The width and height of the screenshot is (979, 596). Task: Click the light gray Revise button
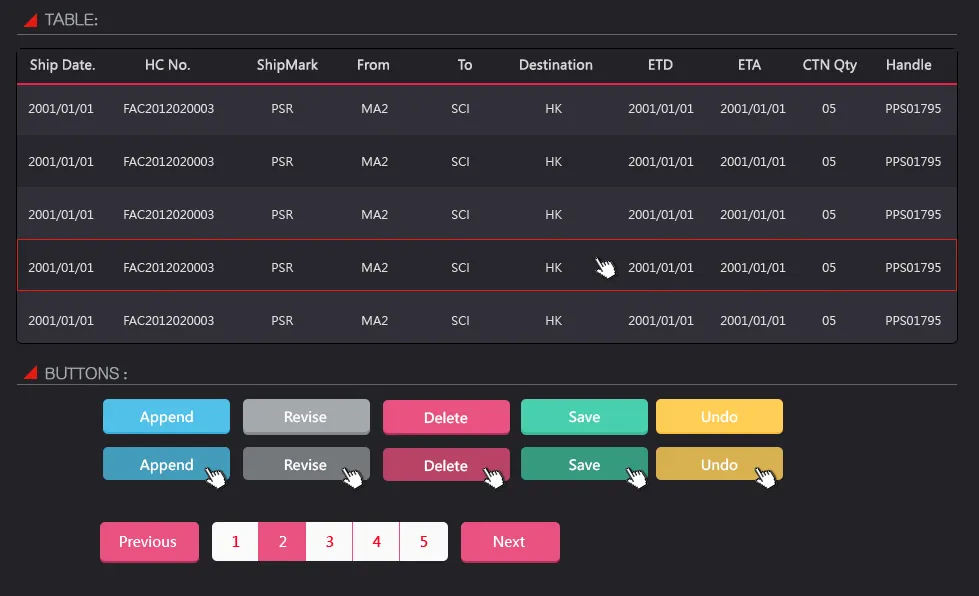tap(306, 416)
